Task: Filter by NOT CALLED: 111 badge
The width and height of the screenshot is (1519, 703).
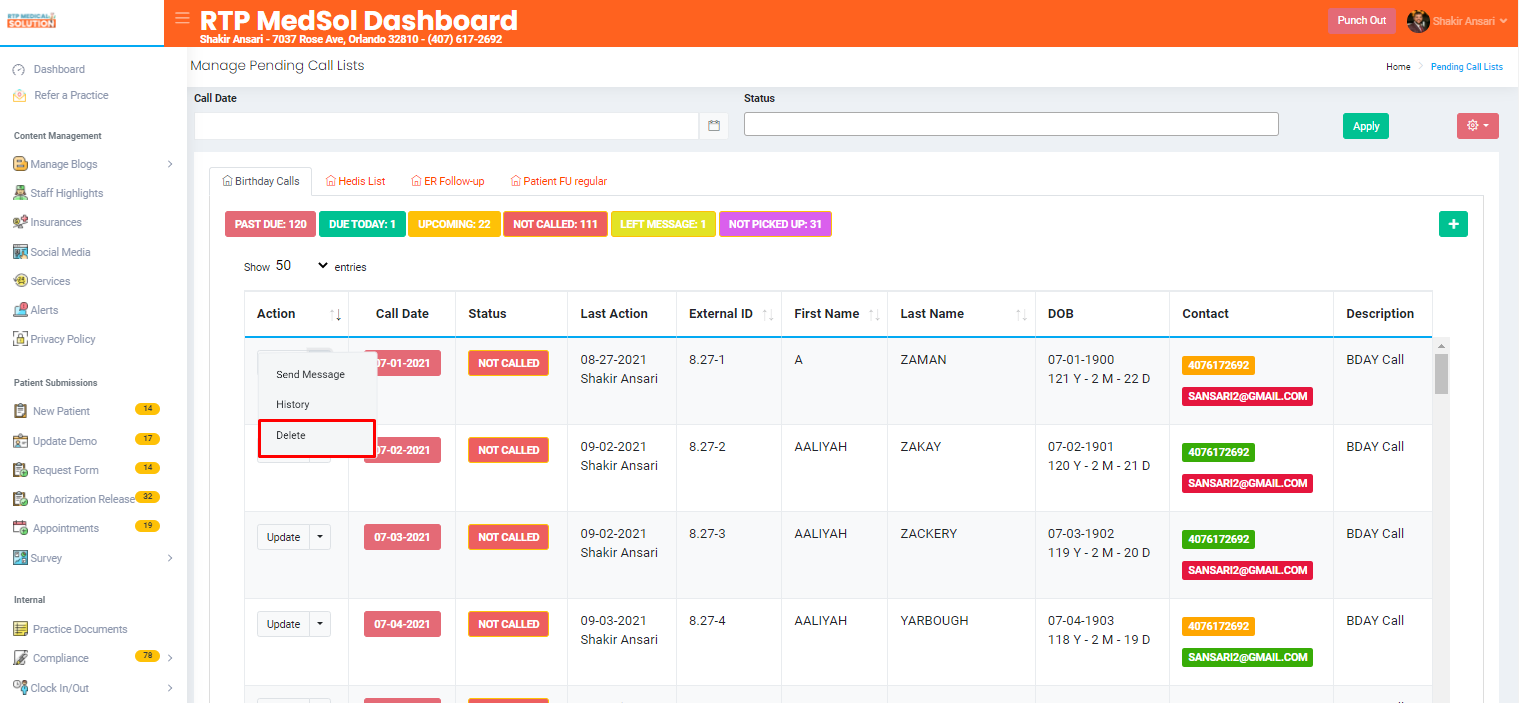Action: click(555, 224)
